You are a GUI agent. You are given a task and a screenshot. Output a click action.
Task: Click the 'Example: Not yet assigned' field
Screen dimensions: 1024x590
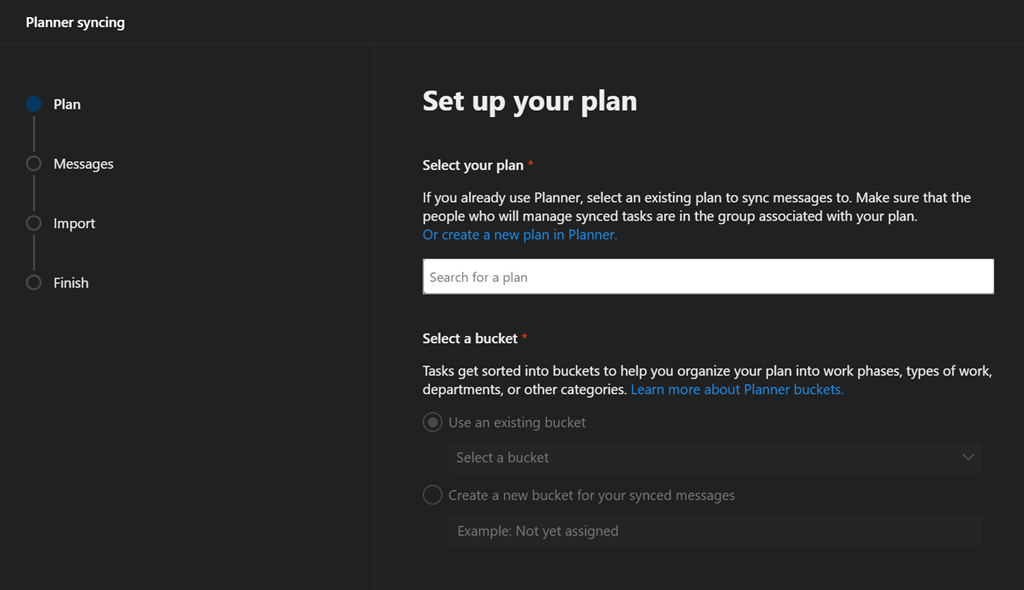(x=714, y=531)
